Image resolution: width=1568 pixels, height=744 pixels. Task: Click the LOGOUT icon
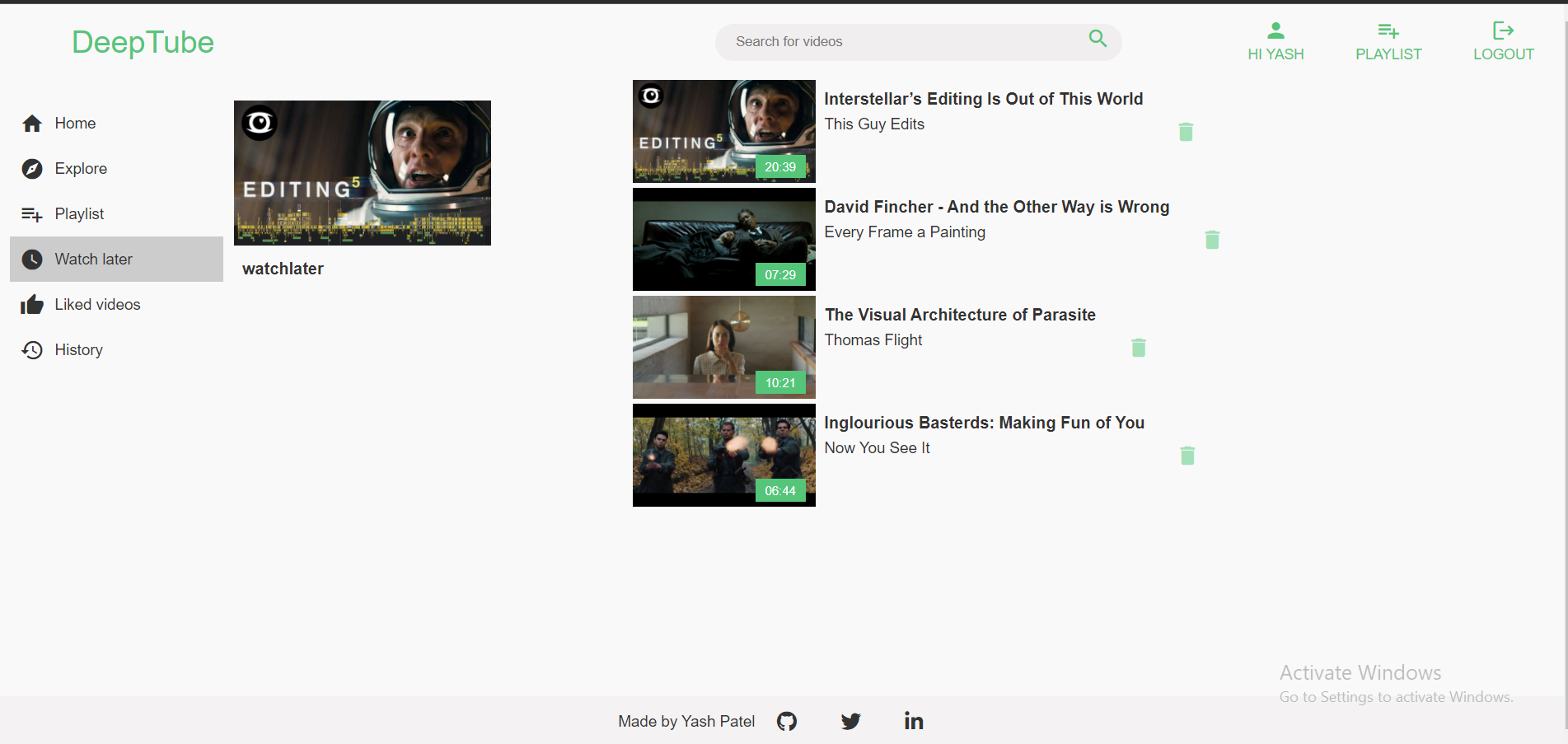pos(1503,31)
